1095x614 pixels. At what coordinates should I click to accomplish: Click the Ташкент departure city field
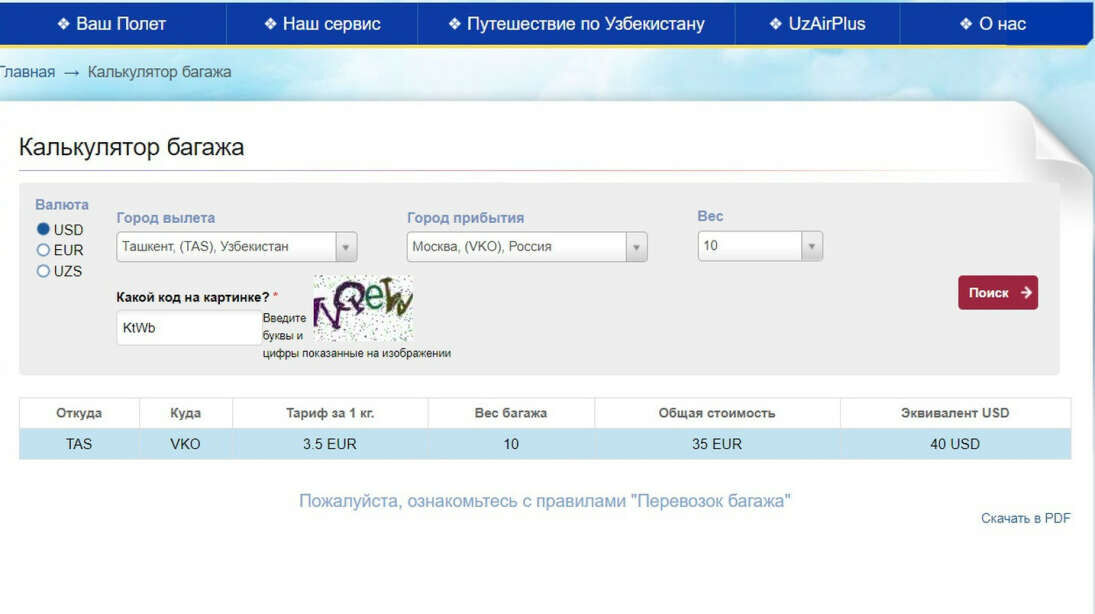(x=225, y=247)
